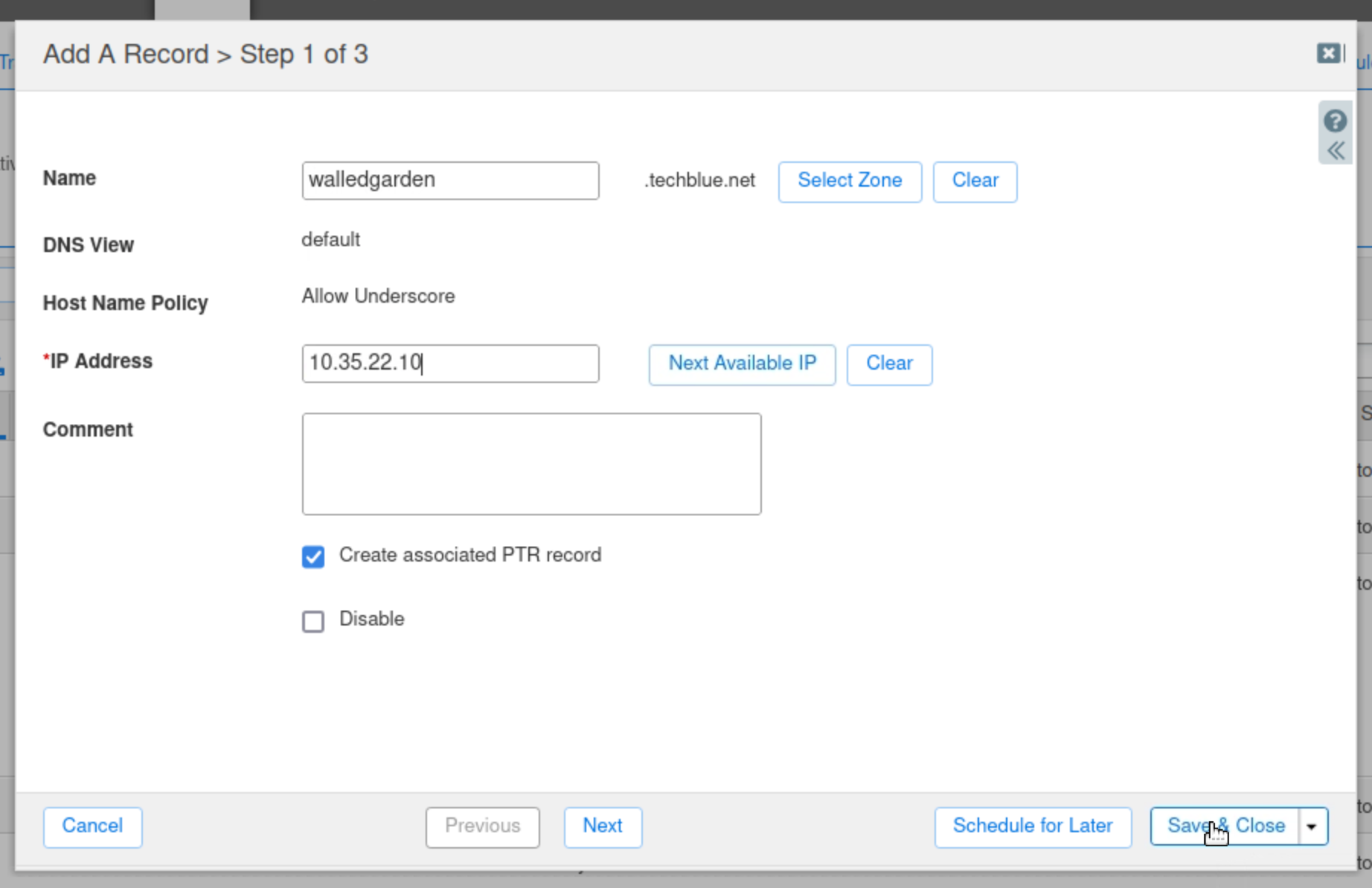Image resolution: width=1372 pixels, height=888 pixels.
Task: Clear the zone name field
Action: pos(975,181)
